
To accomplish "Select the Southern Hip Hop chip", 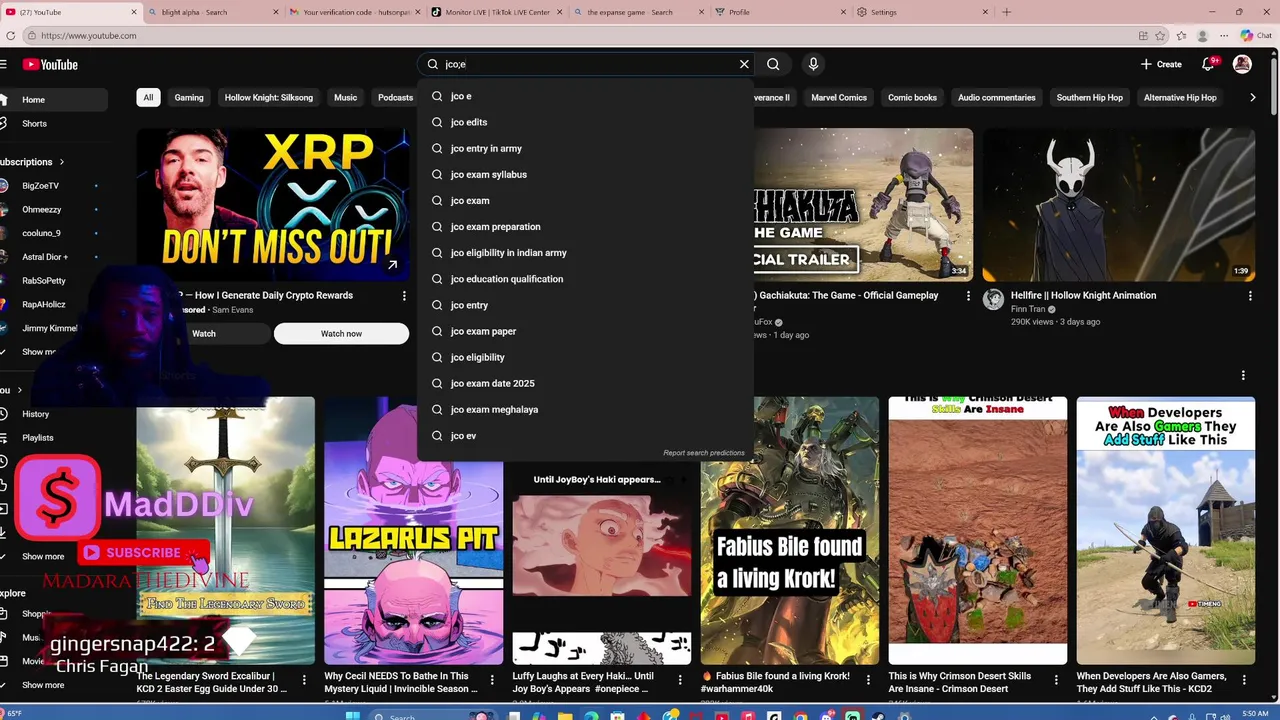I will pos(1090,98).
